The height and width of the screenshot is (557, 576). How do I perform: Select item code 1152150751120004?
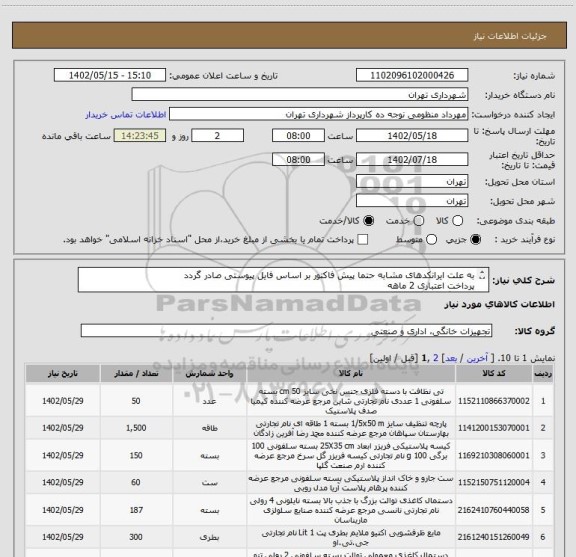[x=494, y=482]
